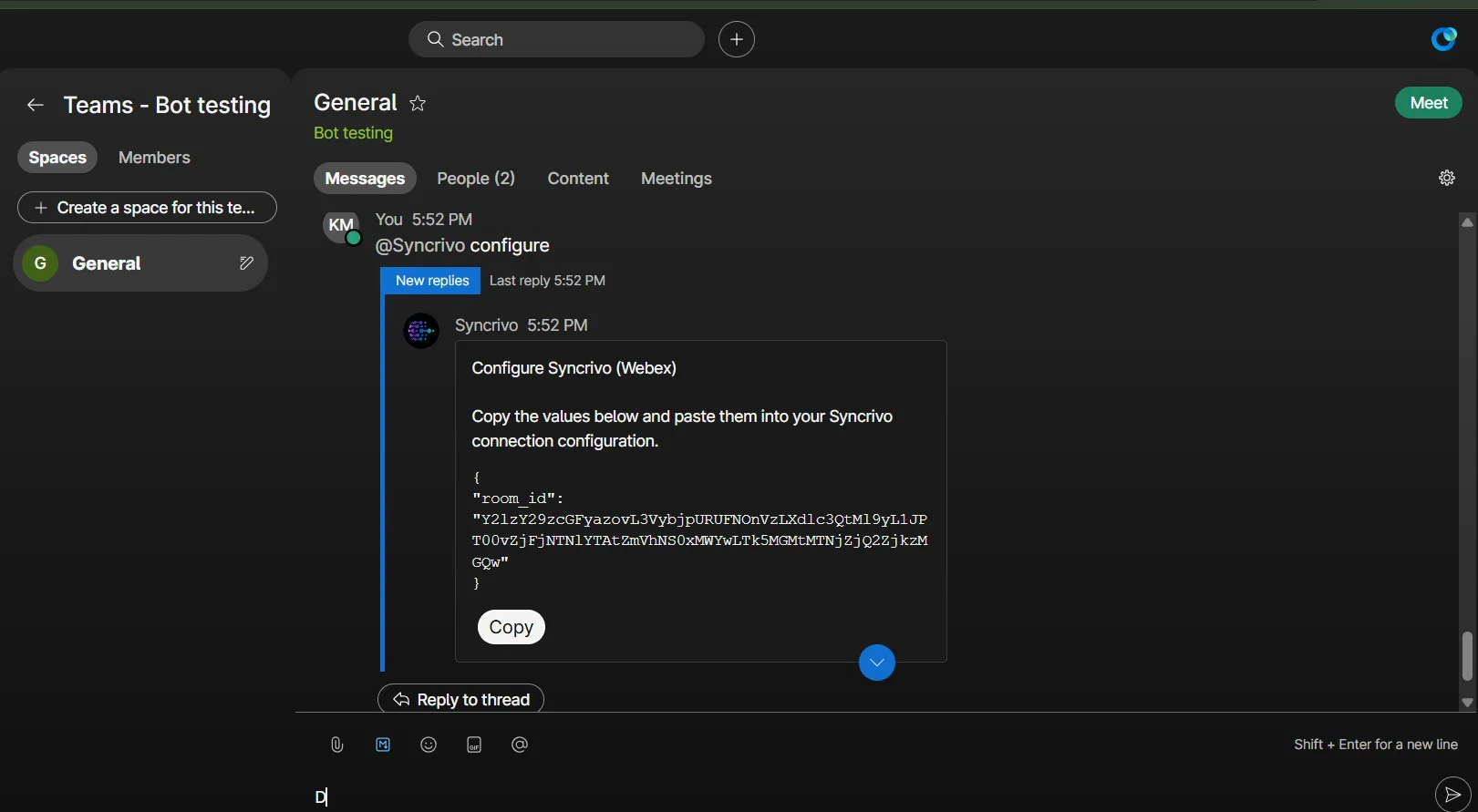Open the Meetings tab
The image size is (1478, 812).
(x=677, y=179)
